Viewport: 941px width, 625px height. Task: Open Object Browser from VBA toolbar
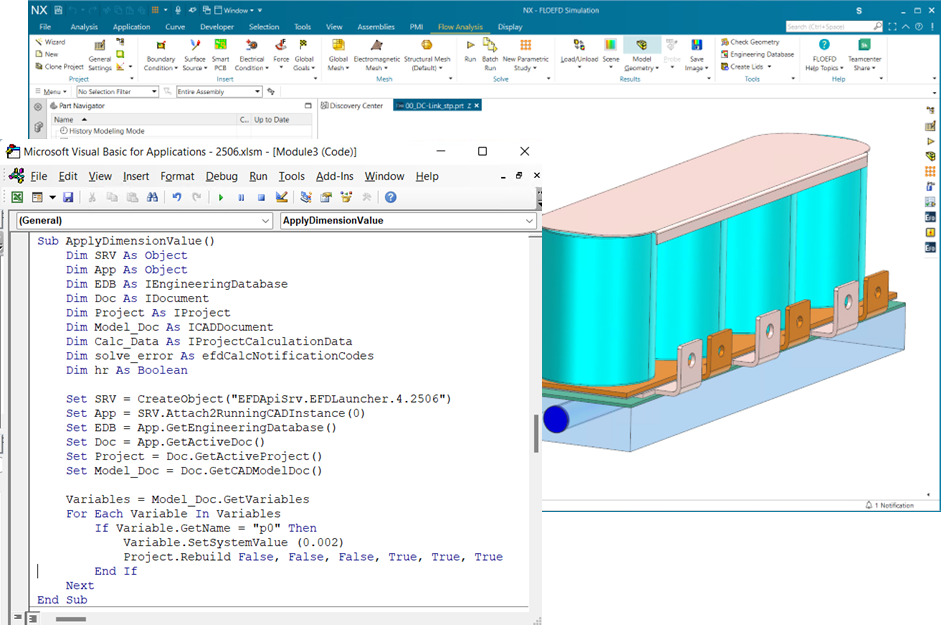(x=346, y=197)
